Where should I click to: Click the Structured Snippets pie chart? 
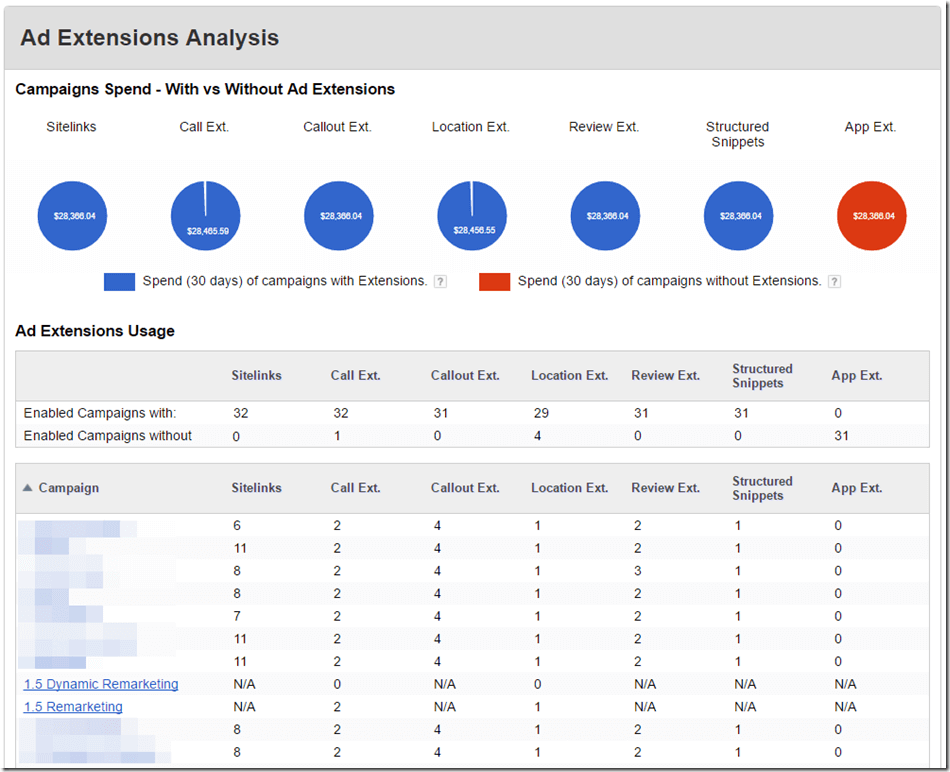[x=738, y=215]
